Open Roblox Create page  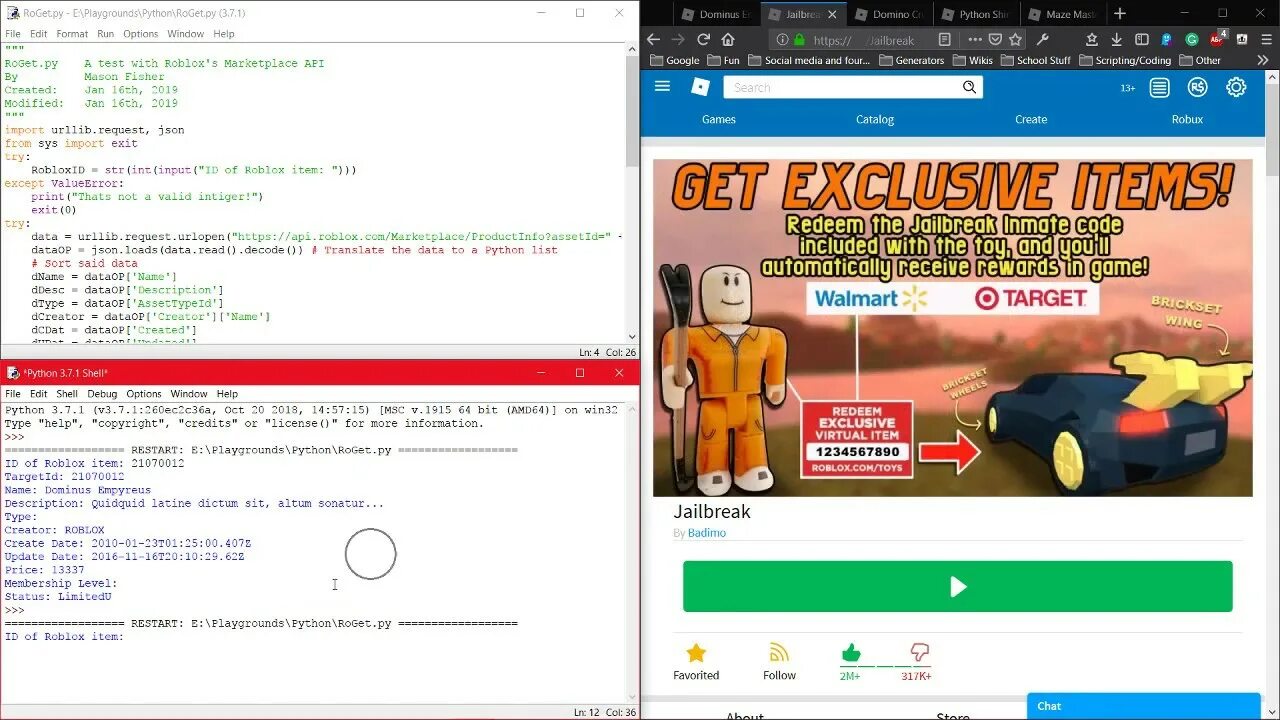[x=1031, y=119]
